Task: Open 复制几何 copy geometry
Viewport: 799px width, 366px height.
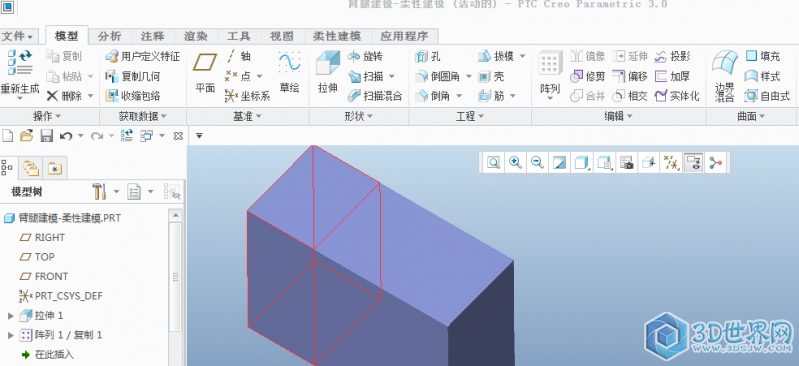Action: point(132,76)
